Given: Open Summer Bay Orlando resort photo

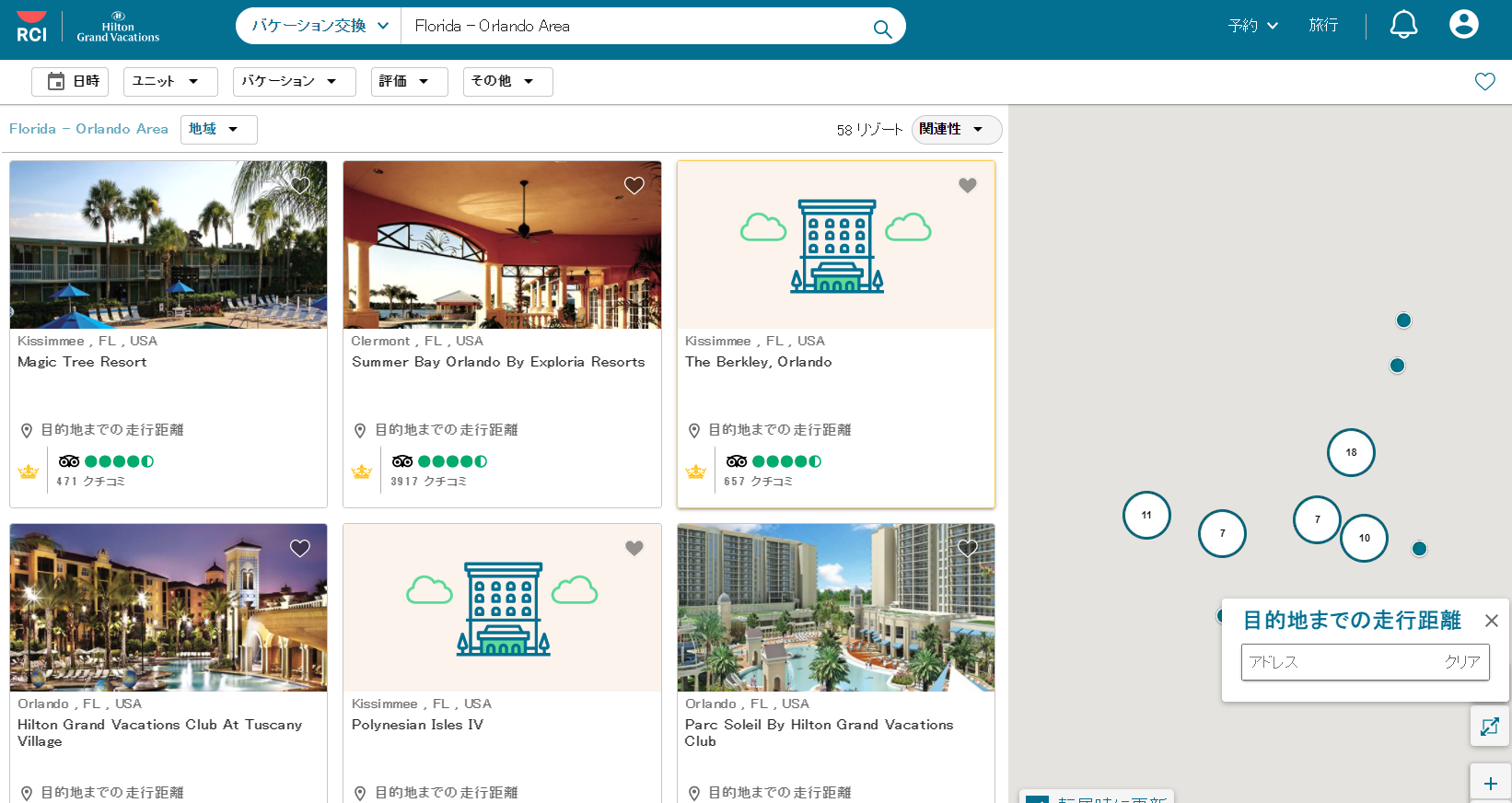Looking at the screenshot, I should click(502, 245).
